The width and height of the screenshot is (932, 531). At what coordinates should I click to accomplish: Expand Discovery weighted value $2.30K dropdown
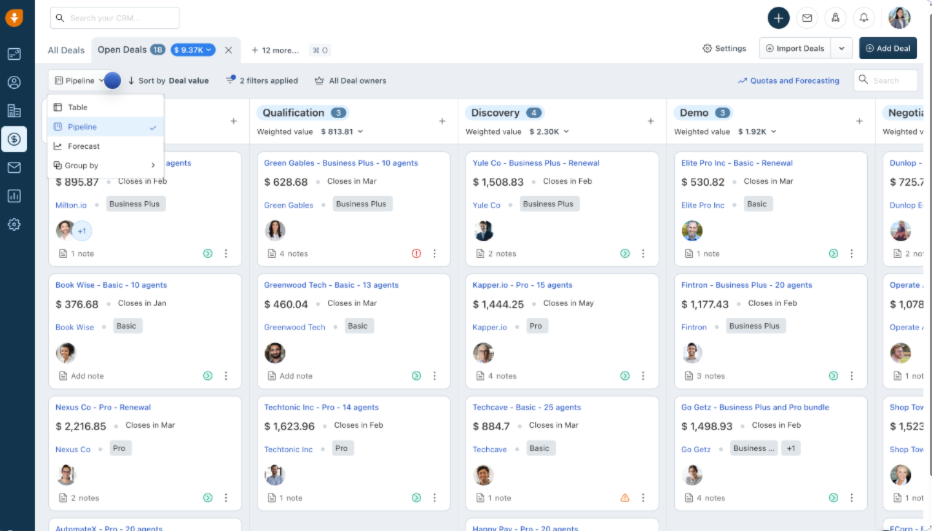[549, 131]
